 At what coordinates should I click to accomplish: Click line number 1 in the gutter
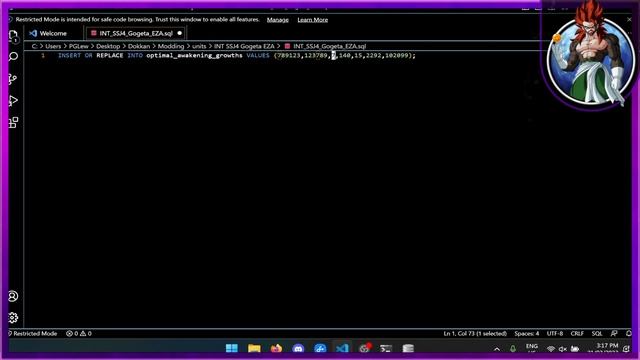coord(43,56)
